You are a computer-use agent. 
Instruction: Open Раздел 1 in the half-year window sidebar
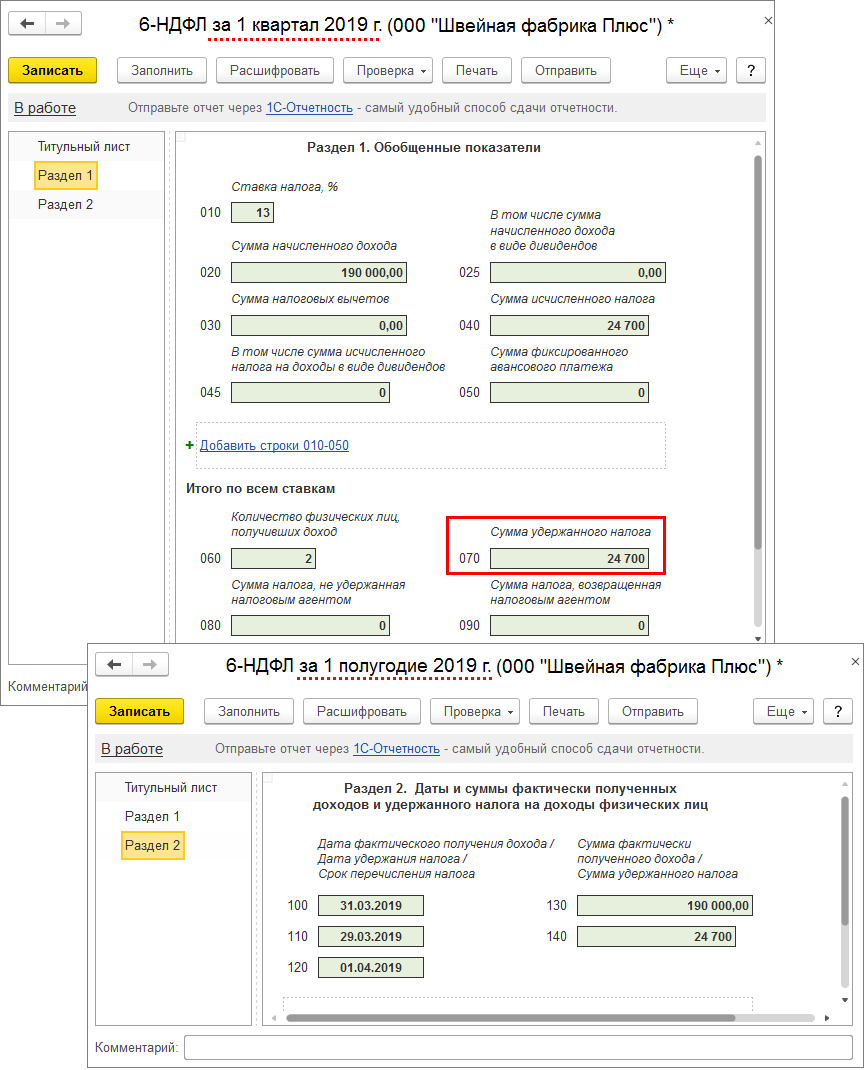pyautogui.click(x=152, y=816)
